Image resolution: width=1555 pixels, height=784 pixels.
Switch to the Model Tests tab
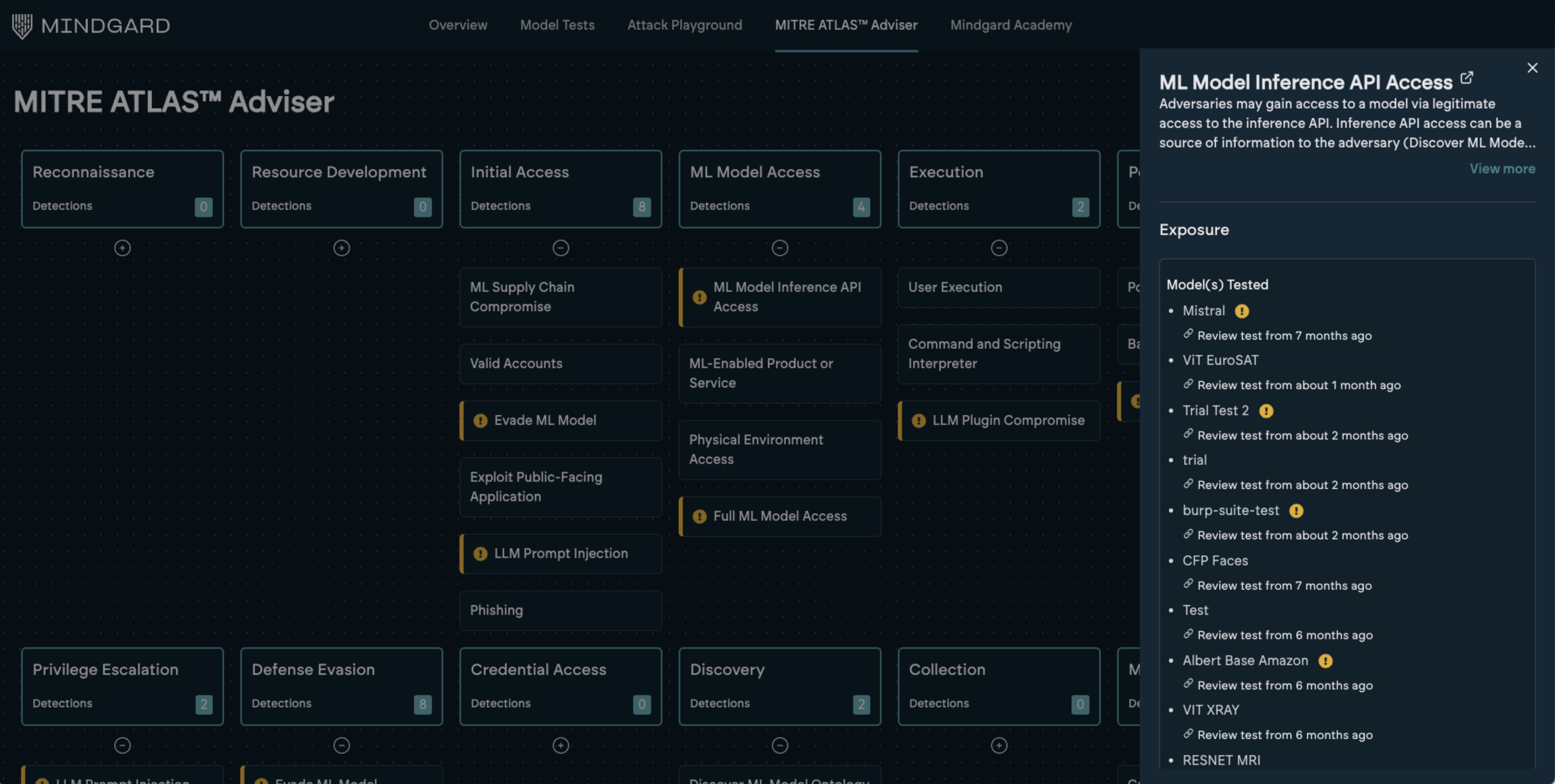point(557,25)
